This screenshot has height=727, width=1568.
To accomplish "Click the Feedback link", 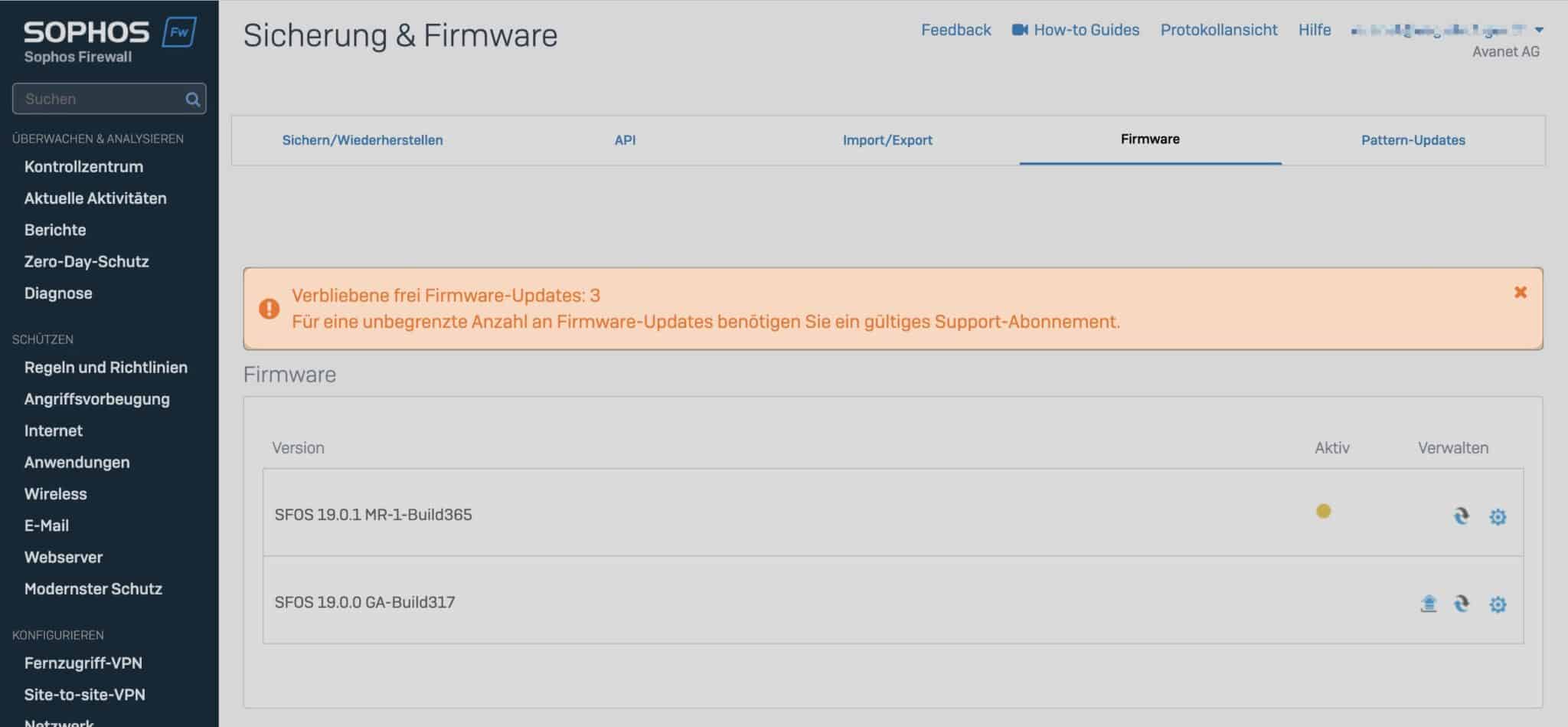I will [x=956, y=30].
